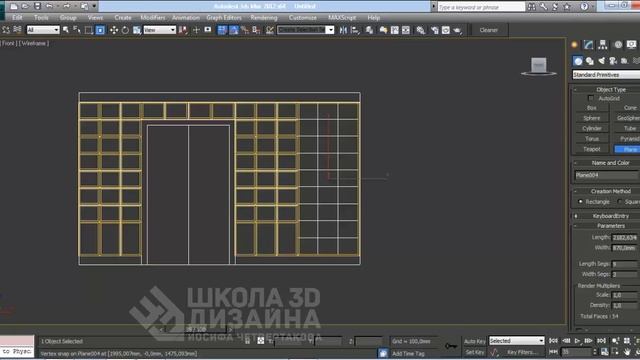Open the Edit menu
This screenshot has width=640, height=360.
17,18
